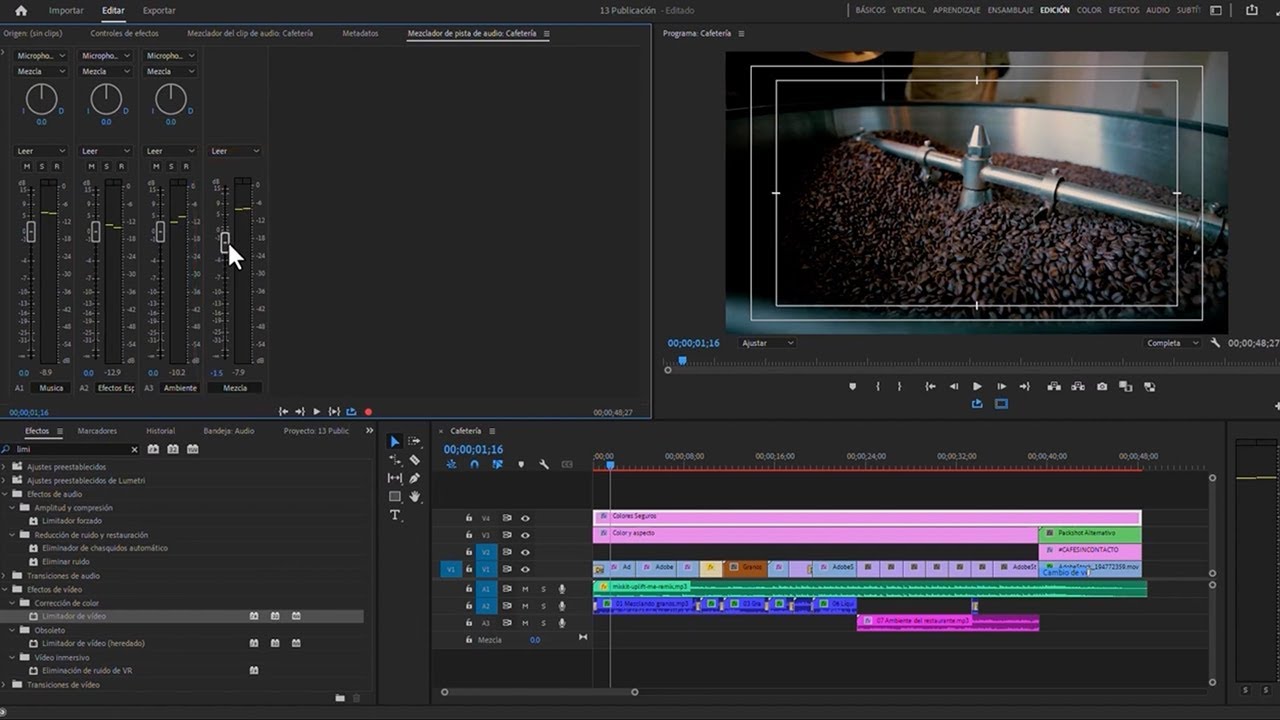Open the Completa playback resolution dropdown
Image resolution: width=1280 pixels, height=720 pixels.
(x=1172, y=343)
